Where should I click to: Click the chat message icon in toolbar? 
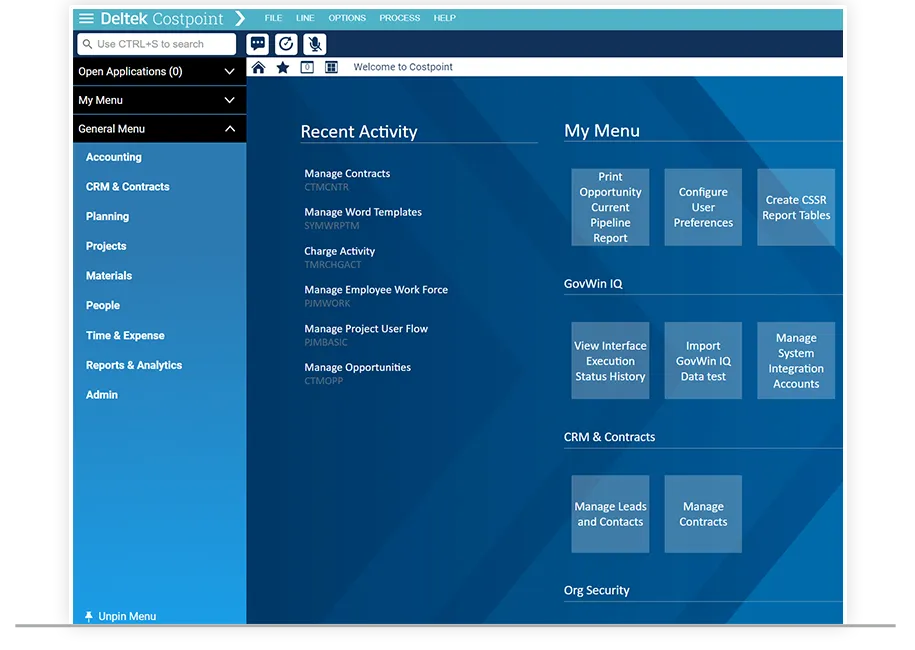coord(257,44)
